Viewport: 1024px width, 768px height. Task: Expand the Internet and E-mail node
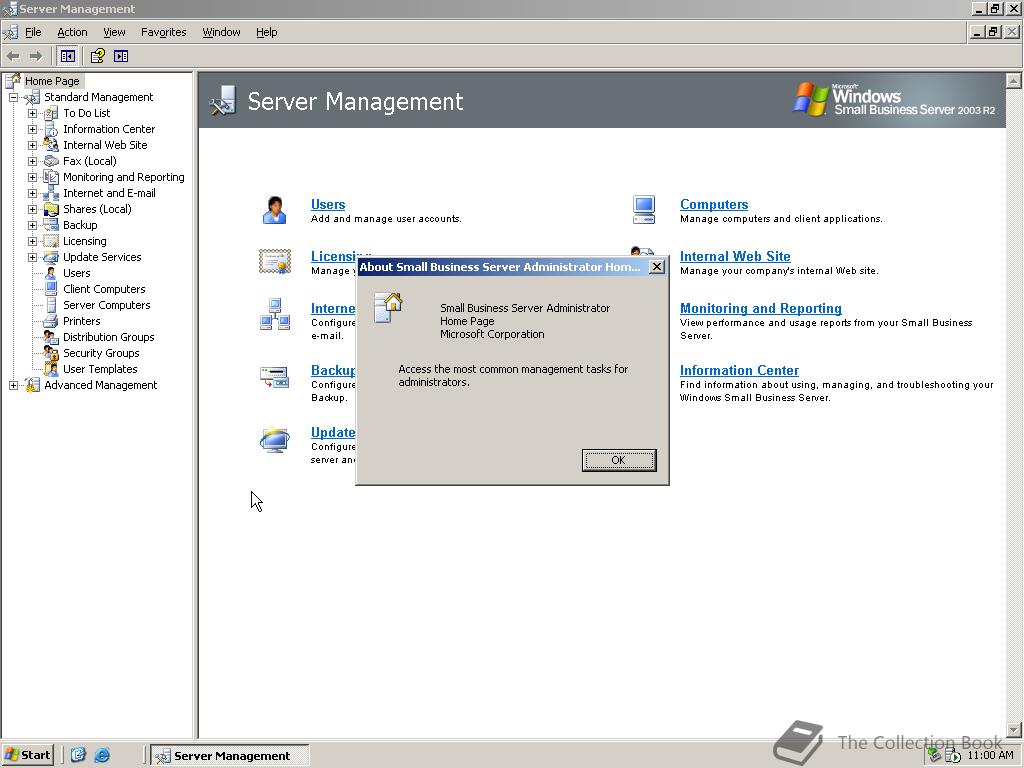pos(32,193)
